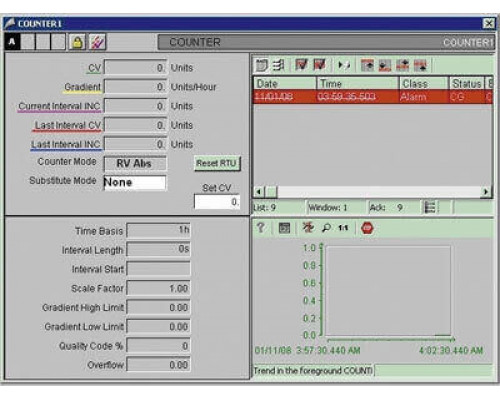Click the Set CV input field
Viewport: 500px width, 400px height.
(x=217, y=202)
